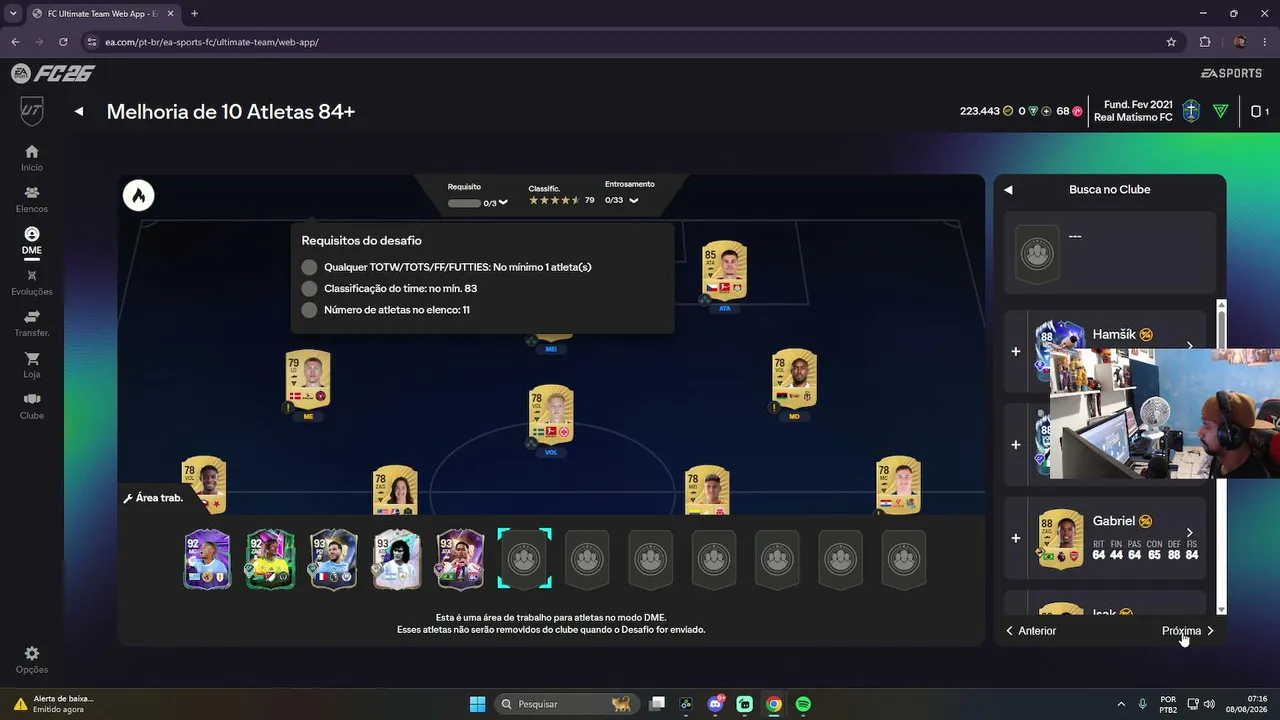Open the Transfer. market section
This screenshot has width=1280, height=720.
(32, 323)
